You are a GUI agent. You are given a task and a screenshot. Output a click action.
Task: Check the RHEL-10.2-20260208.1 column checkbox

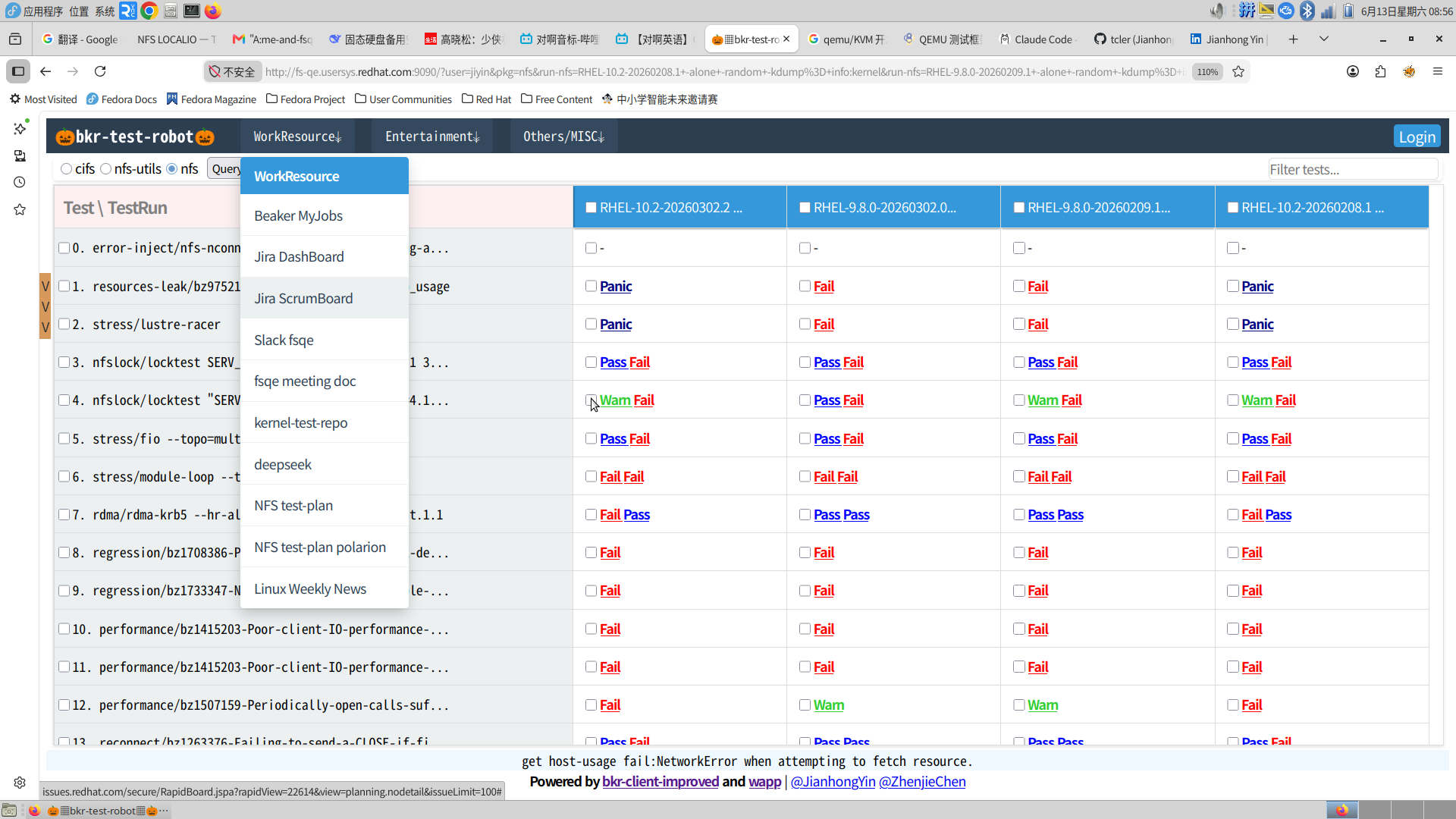[1233, 208]
